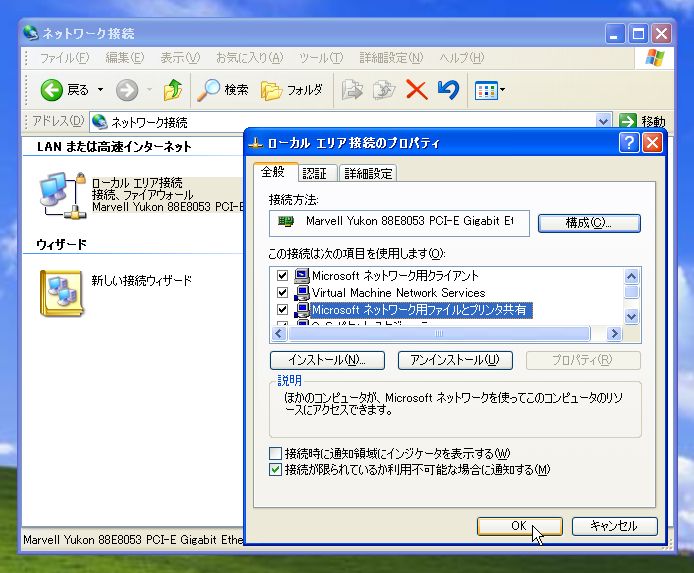Minimize the ネットワーク接続 window
The width and height of the screenshot is (694, 573).
(615, 34)
